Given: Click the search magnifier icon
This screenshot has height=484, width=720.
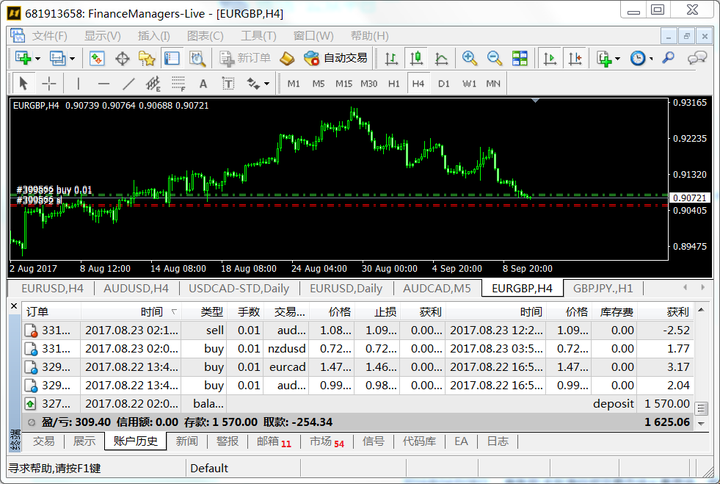Looking at the screenshot, I should (x=668, y=58).
